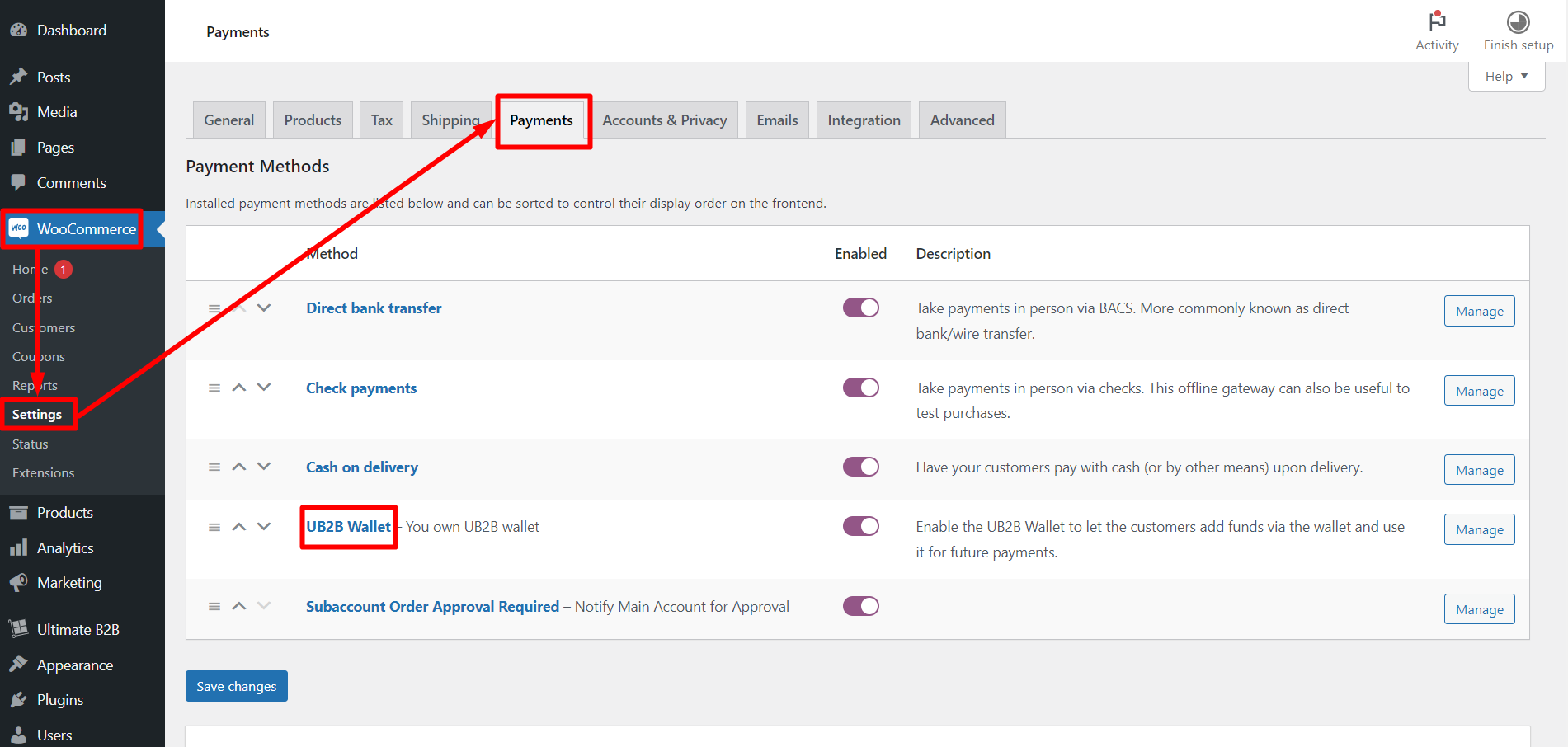Click the Ultimate B2B cart icon
The image size is (1568, 747).
pos(18,629)
